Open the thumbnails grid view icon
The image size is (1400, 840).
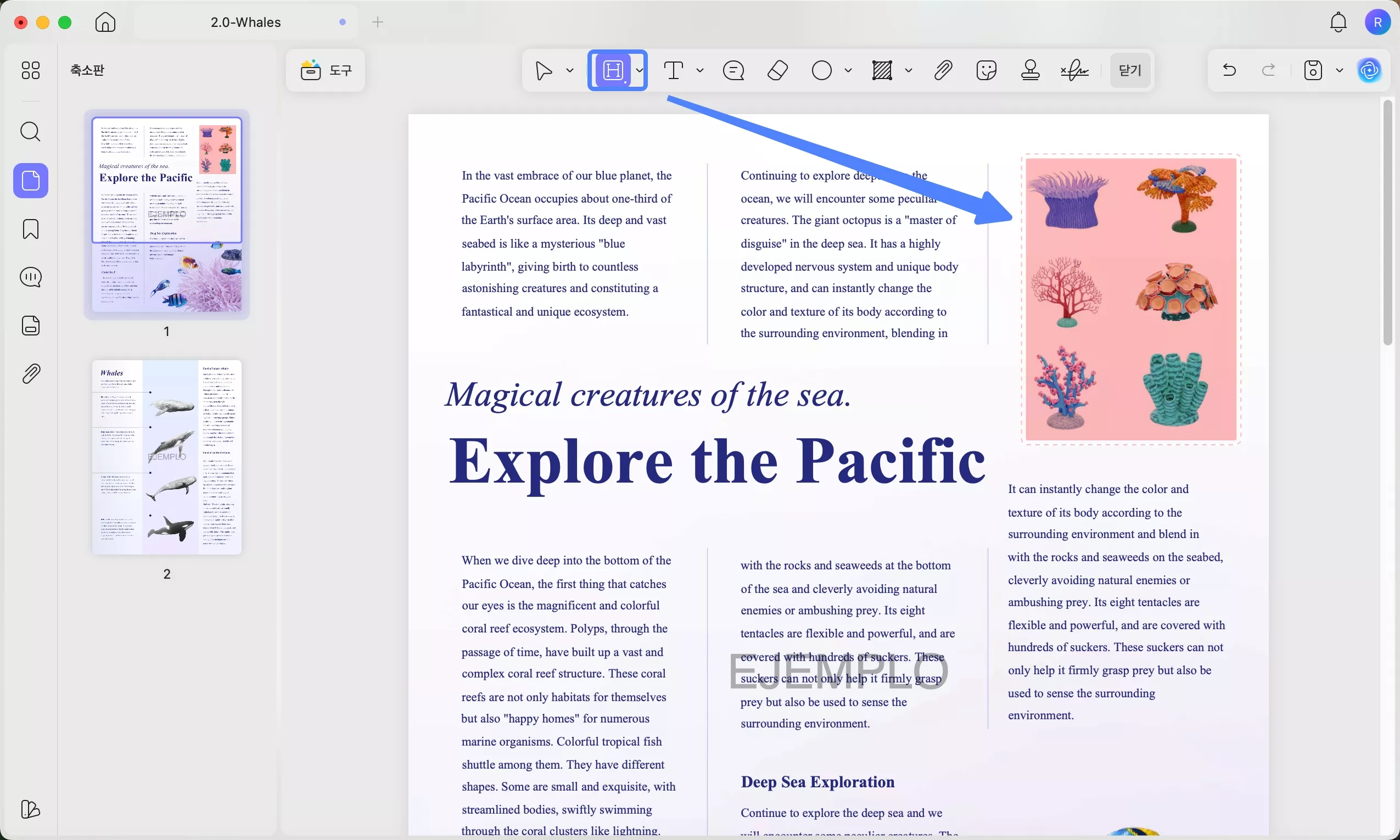31,70
